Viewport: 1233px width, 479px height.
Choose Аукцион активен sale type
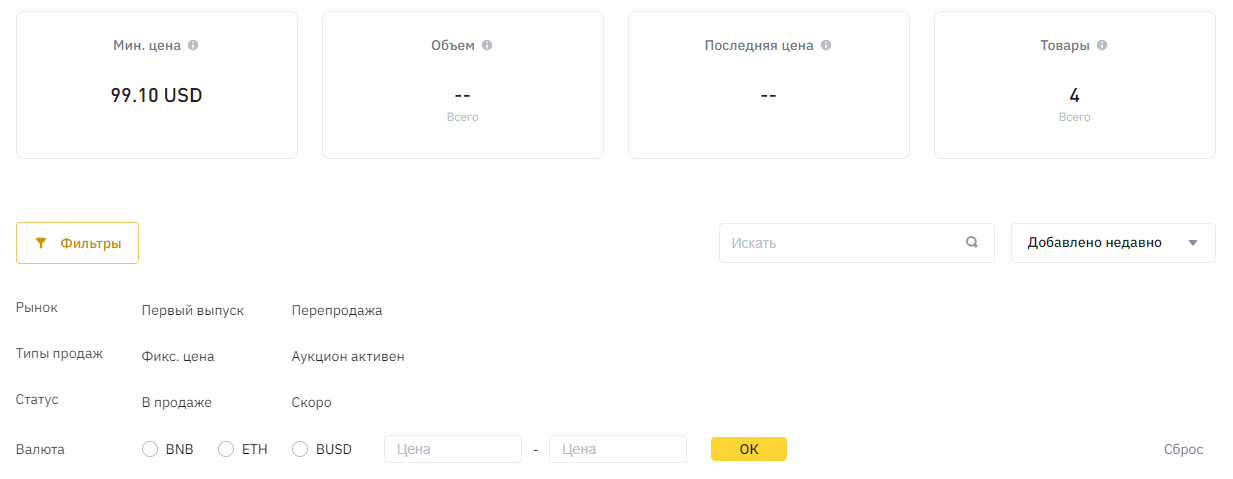pyautogui.click(x=348, y=356)
